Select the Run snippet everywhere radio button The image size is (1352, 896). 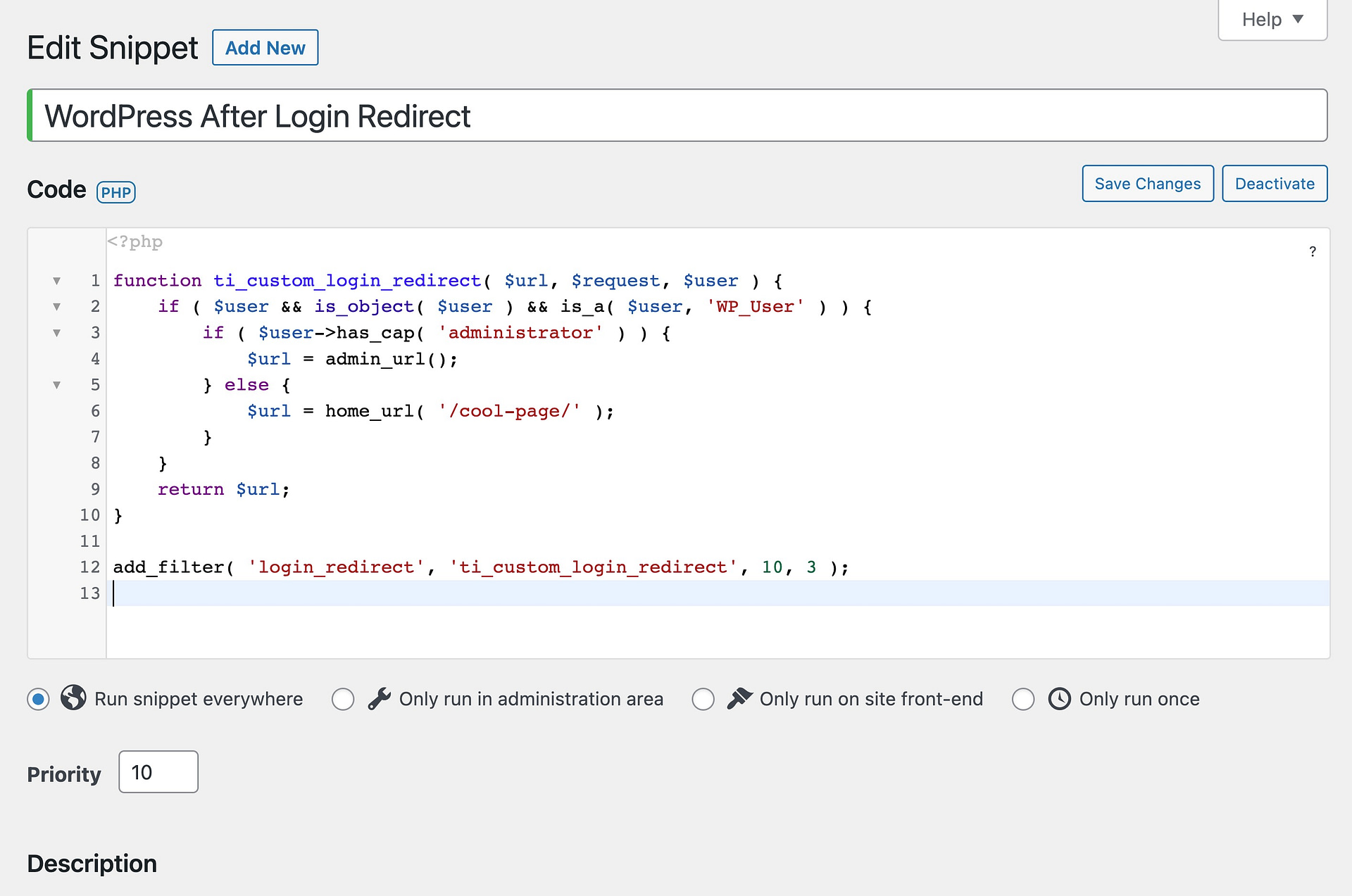point(39,699)
